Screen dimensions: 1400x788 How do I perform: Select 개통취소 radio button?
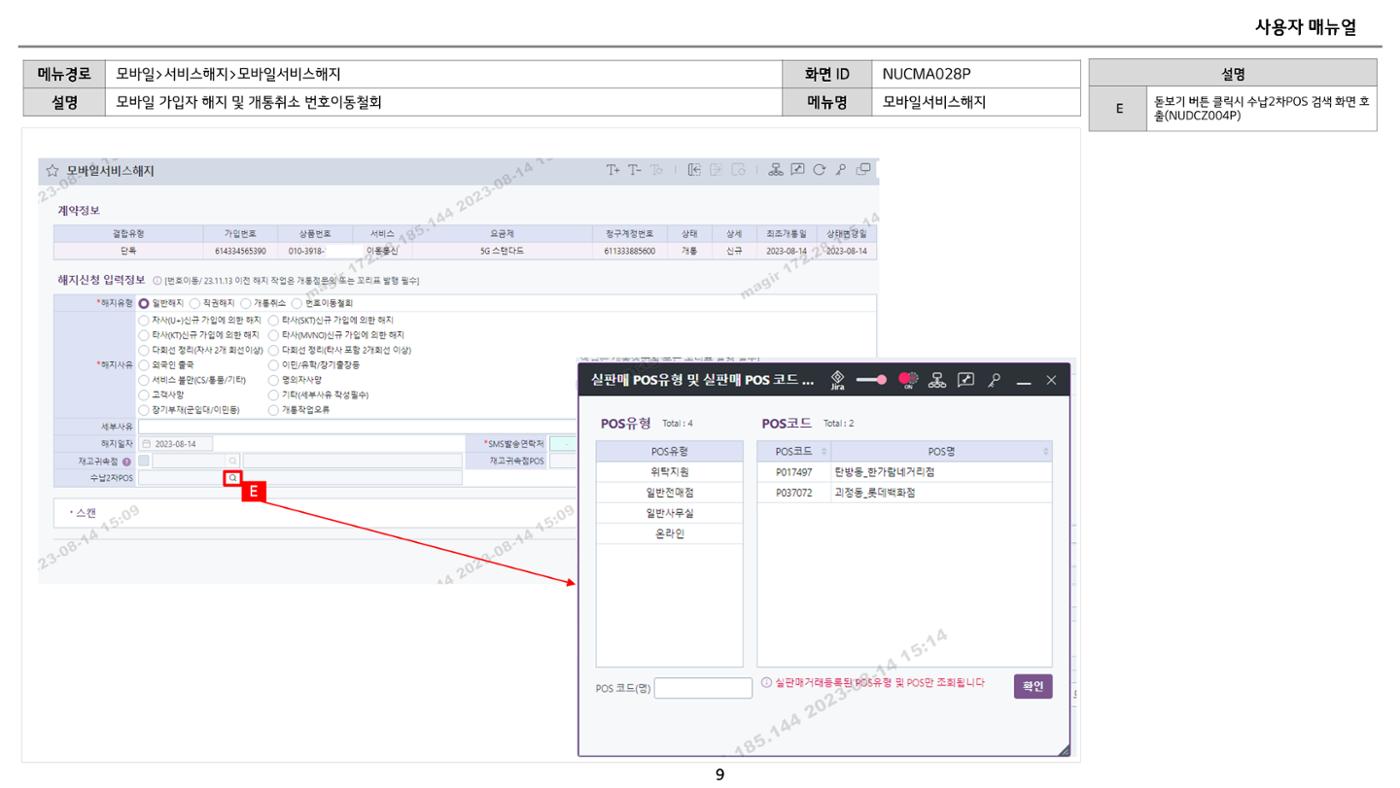(x=246, y=303)
